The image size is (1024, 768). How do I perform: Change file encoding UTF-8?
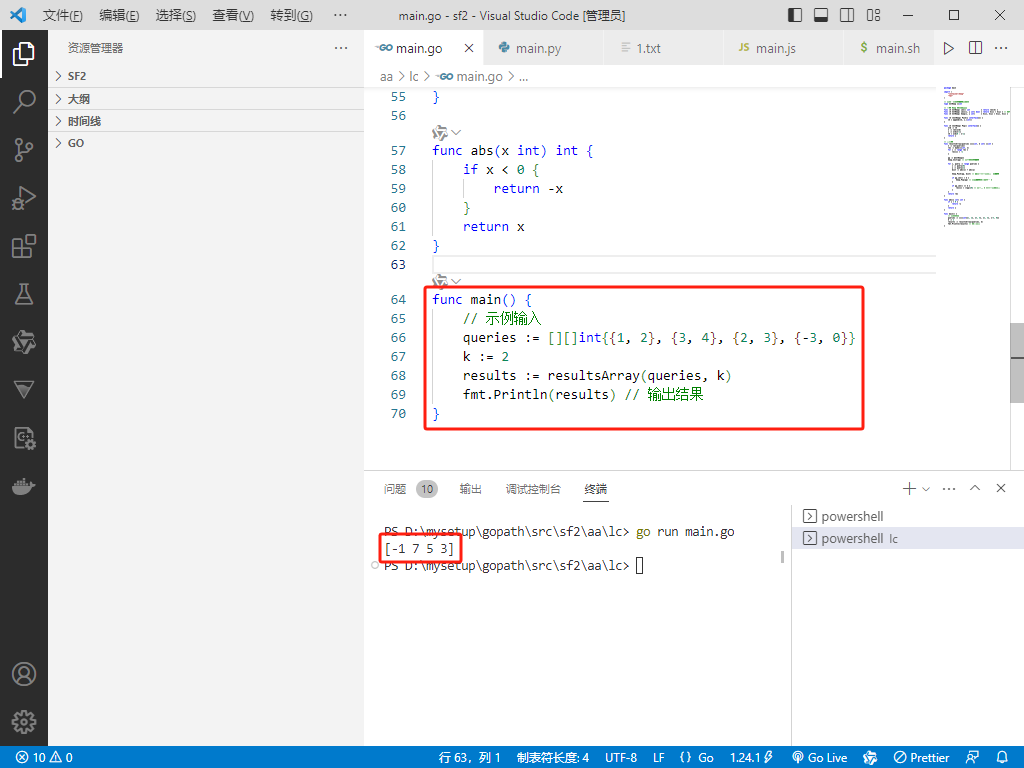click(x=621, y=758)
